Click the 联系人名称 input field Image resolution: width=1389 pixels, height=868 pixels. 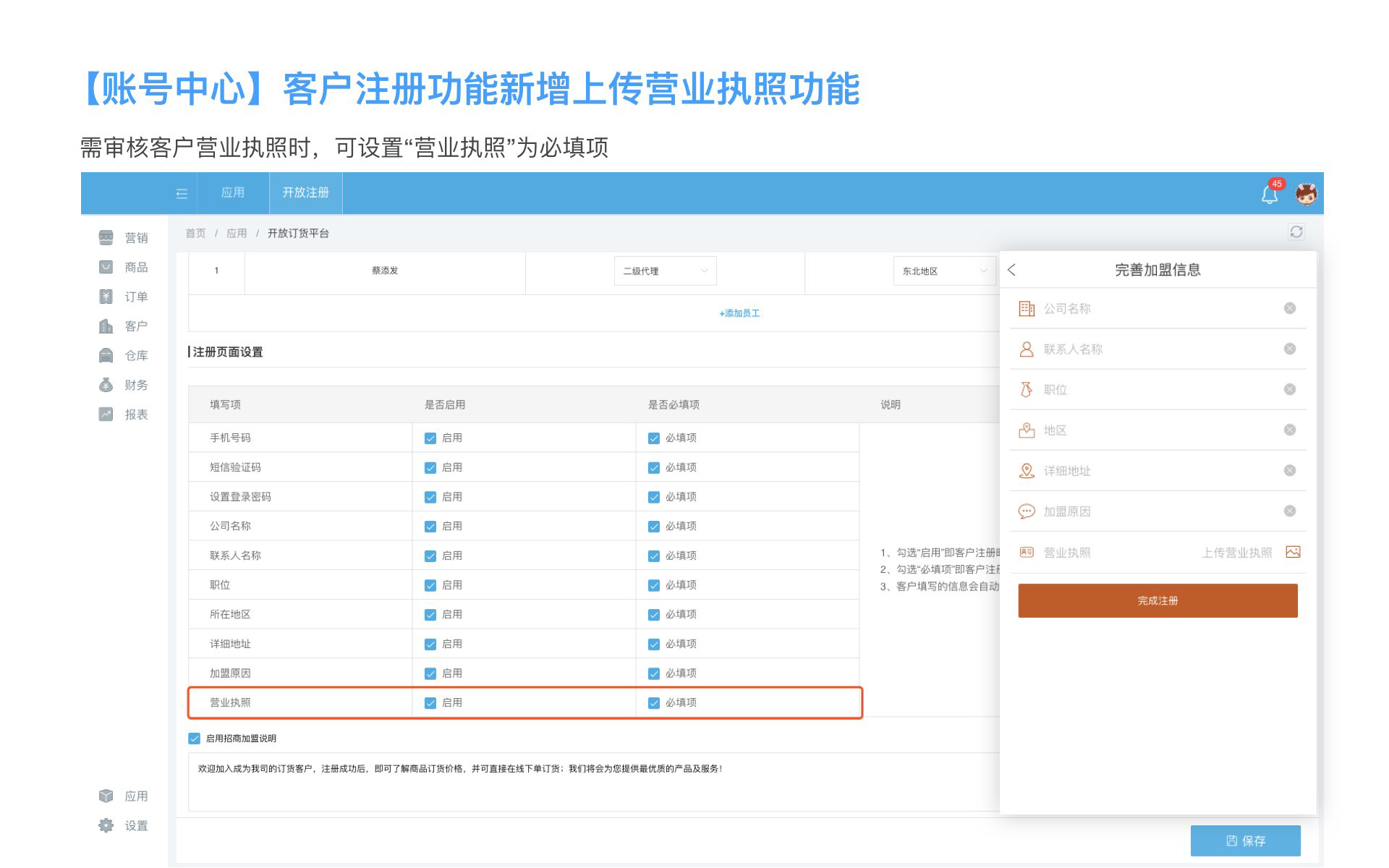(1157, 349)
